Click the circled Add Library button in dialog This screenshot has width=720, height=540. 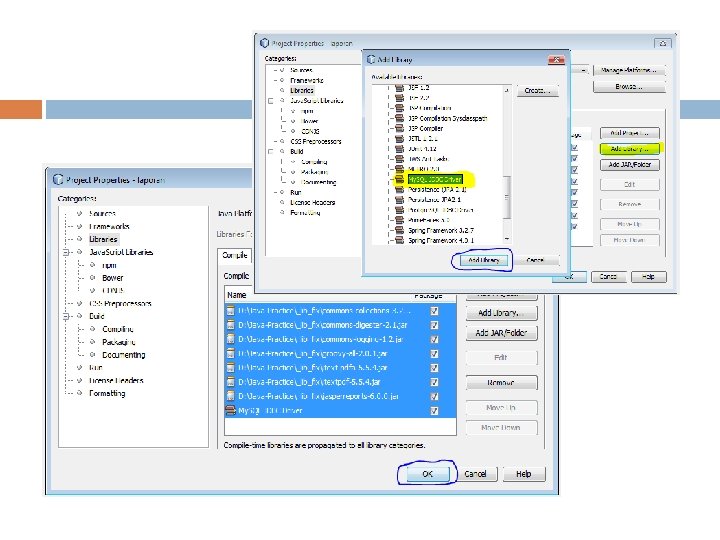[483, 260]
